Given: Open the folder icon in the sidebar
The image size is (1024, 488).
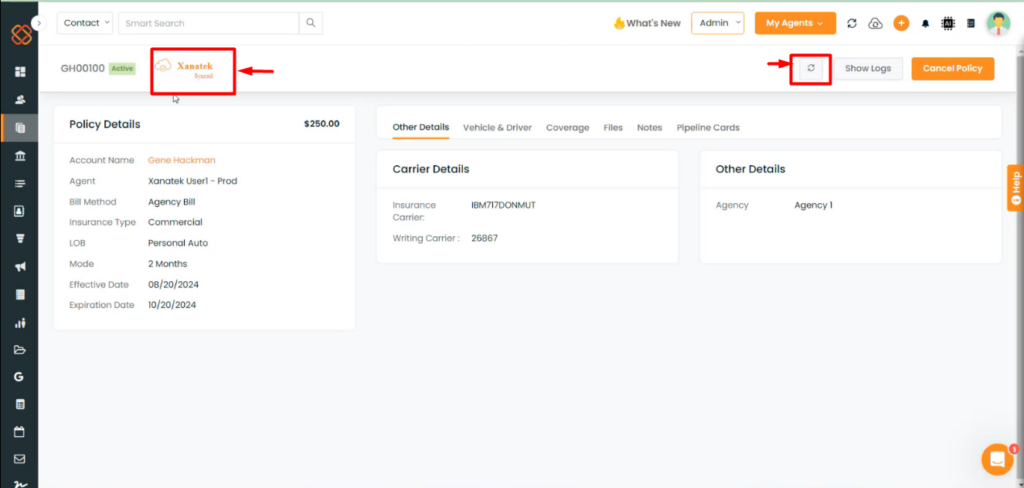Looking at the screenshot, I should [x=20, y=350].
